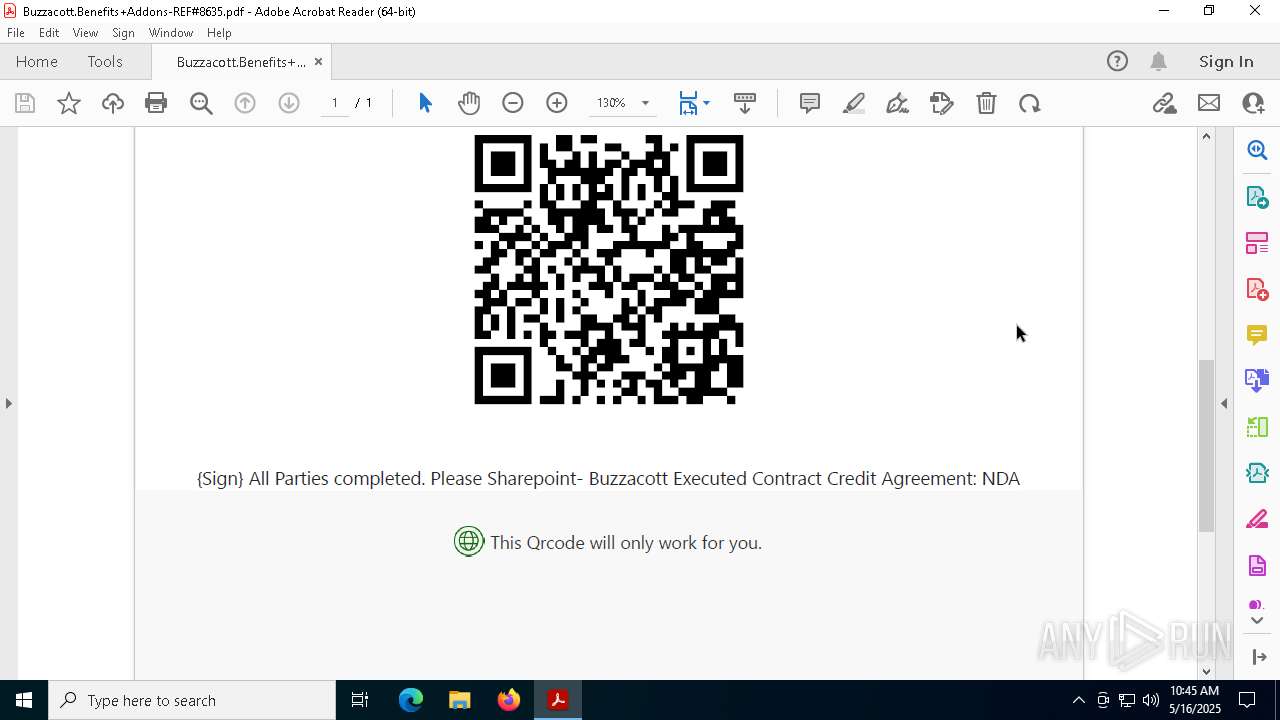The height and width of the screenshot is (720, 1280).
Task: Open the Compress PDF tool in right pane
Action: tap(1257, 473)
